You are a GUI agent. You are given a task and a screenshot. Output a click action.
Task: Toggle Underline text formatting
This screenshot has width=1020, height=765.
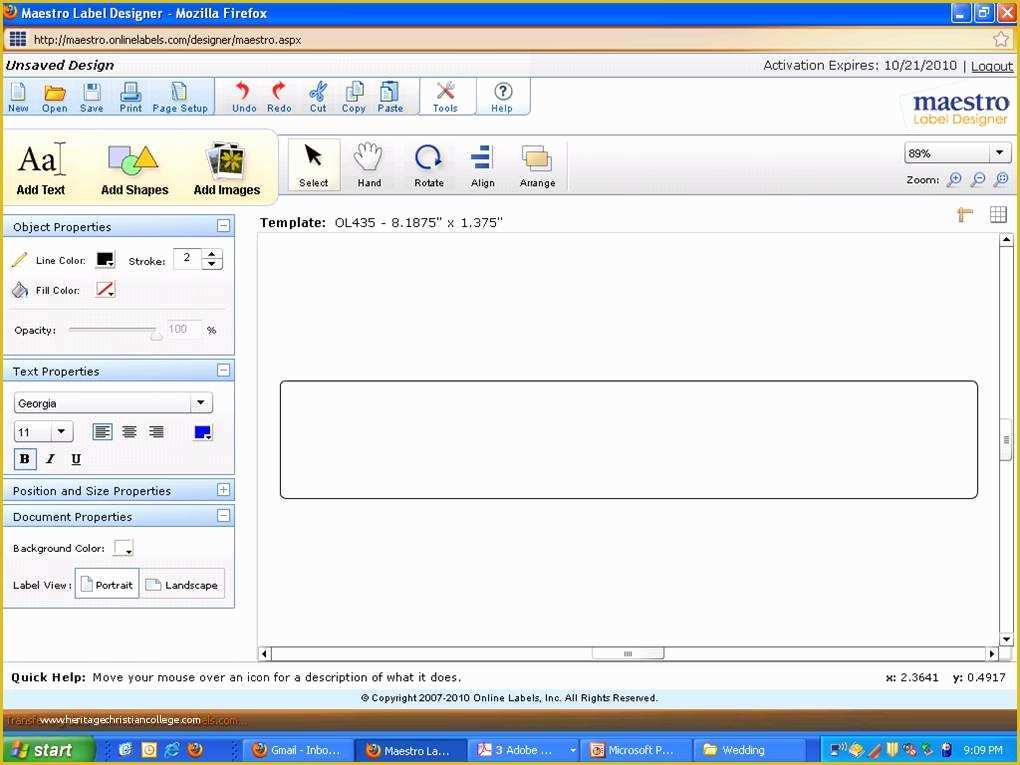(76, 459)
